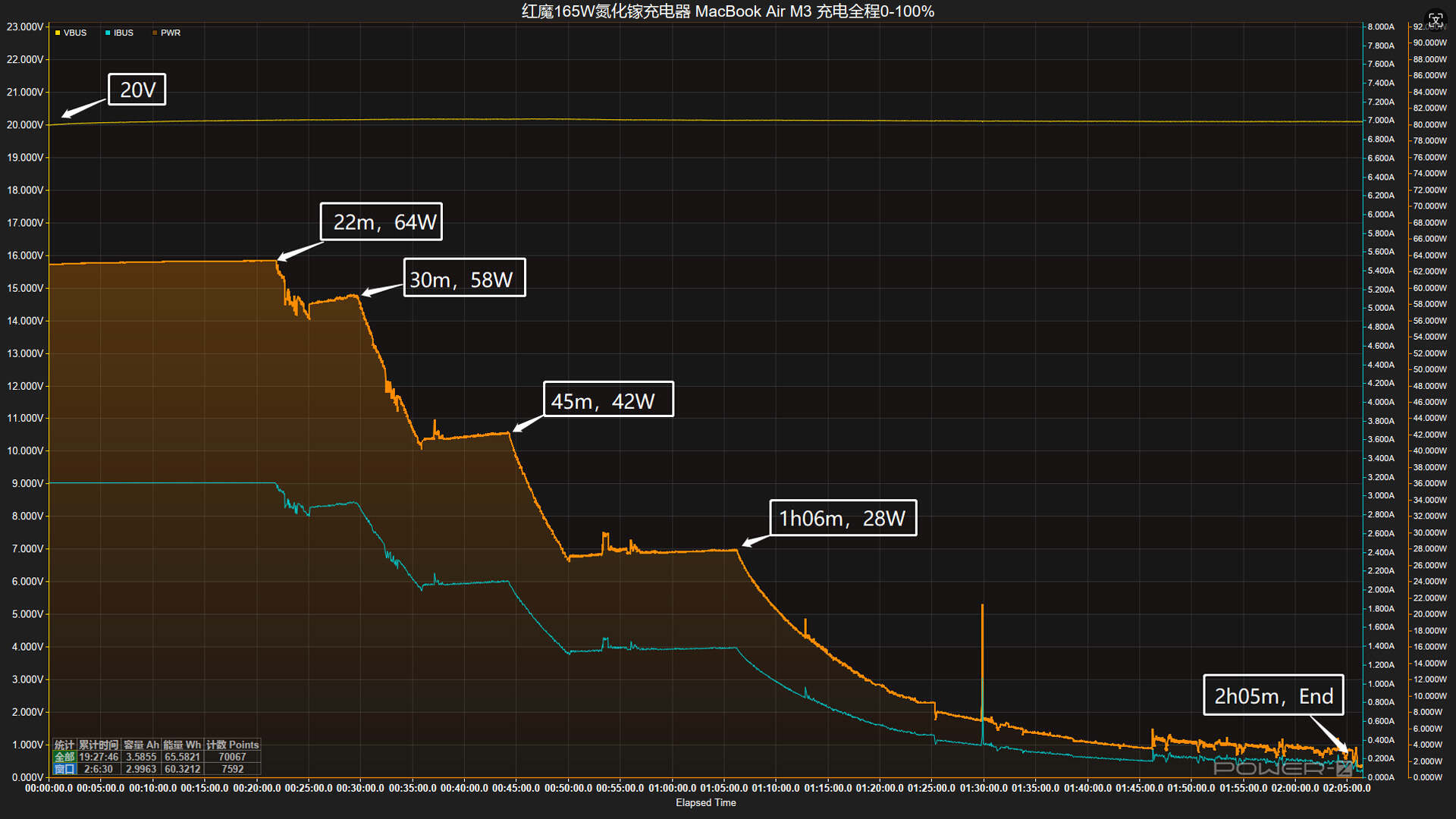Screen dimensions: 1456x819
Task: Click the 01:00:00.0 time axis label
Action: click(x=672, y=789)
